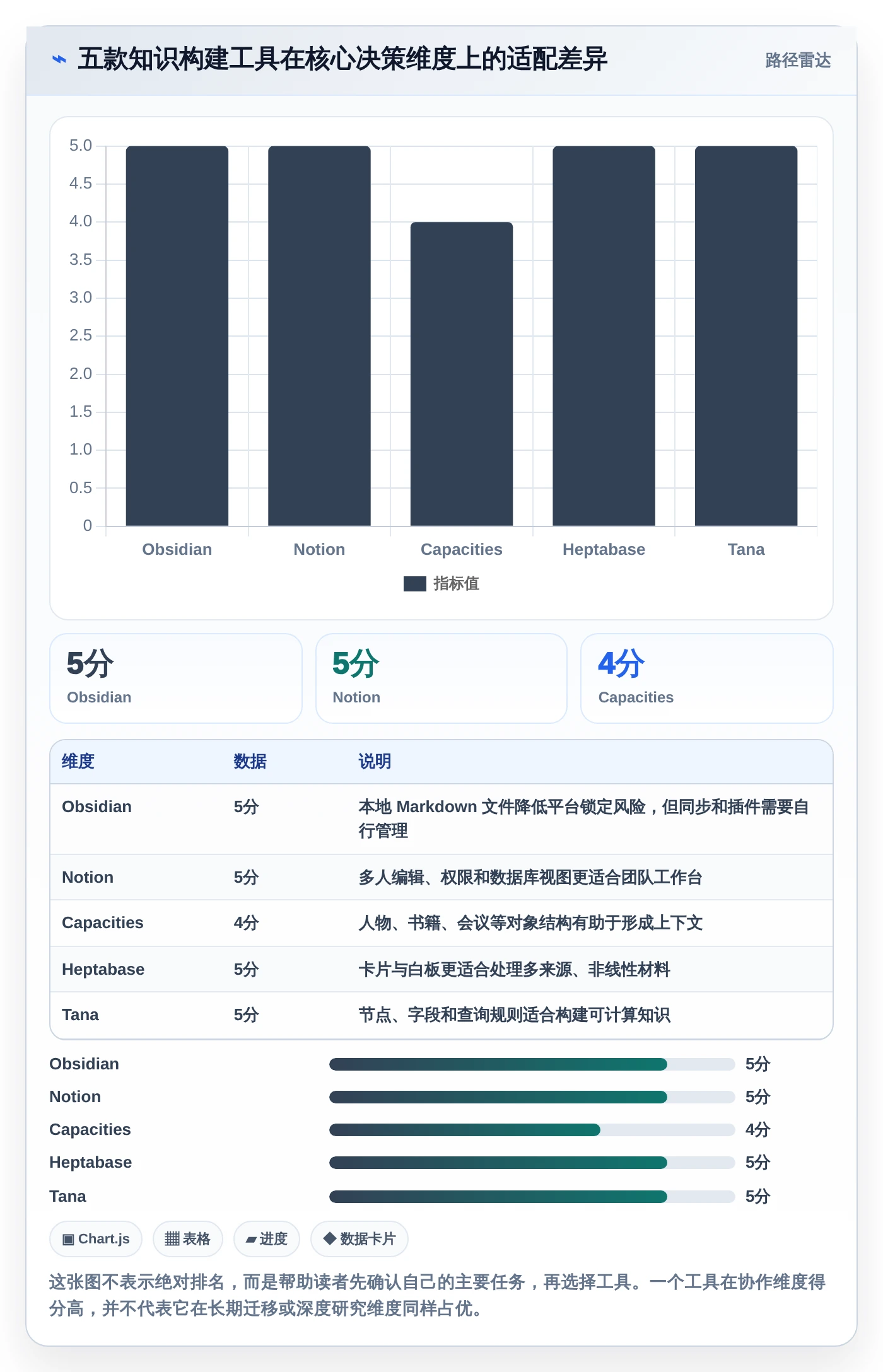Click the 路径雷达 label in the header

(798, 60)
